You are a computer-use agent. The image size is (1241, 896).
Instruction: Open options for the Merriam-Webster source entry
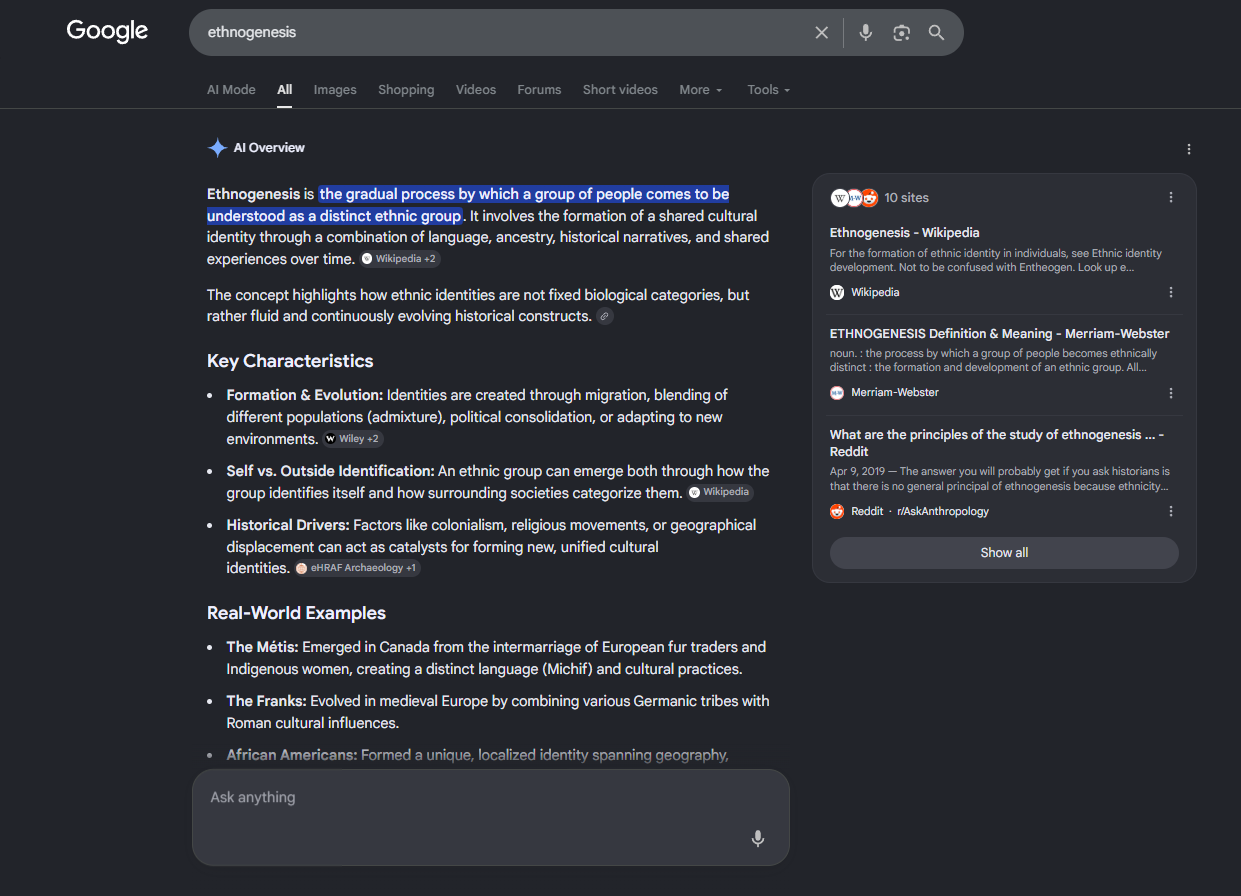(1171, 393)
